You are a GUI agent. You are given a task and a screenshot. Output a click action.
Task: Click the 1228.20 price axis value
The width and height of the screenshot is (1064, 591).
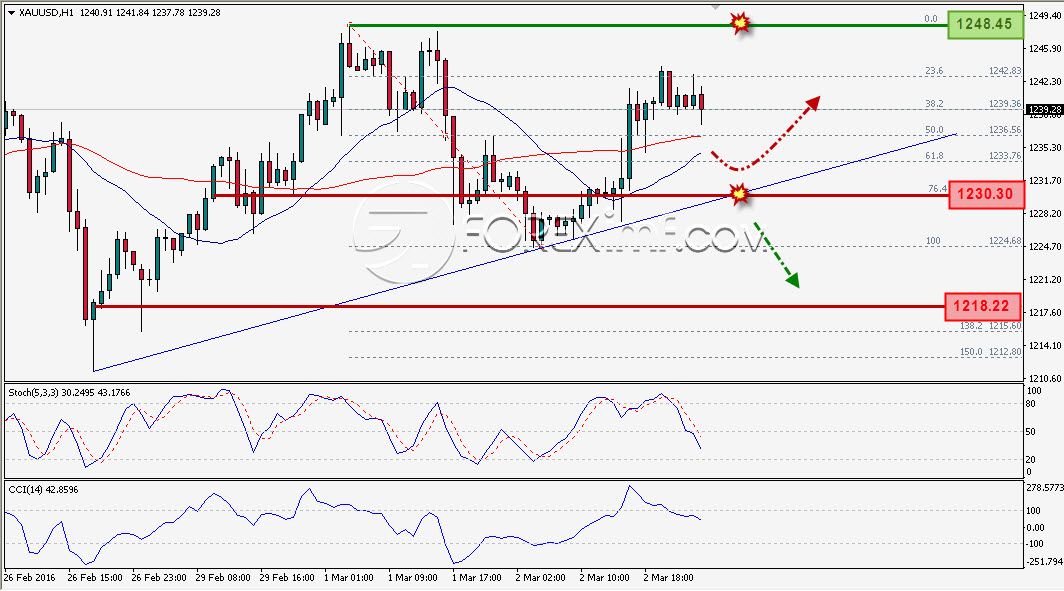[1045, 213]
